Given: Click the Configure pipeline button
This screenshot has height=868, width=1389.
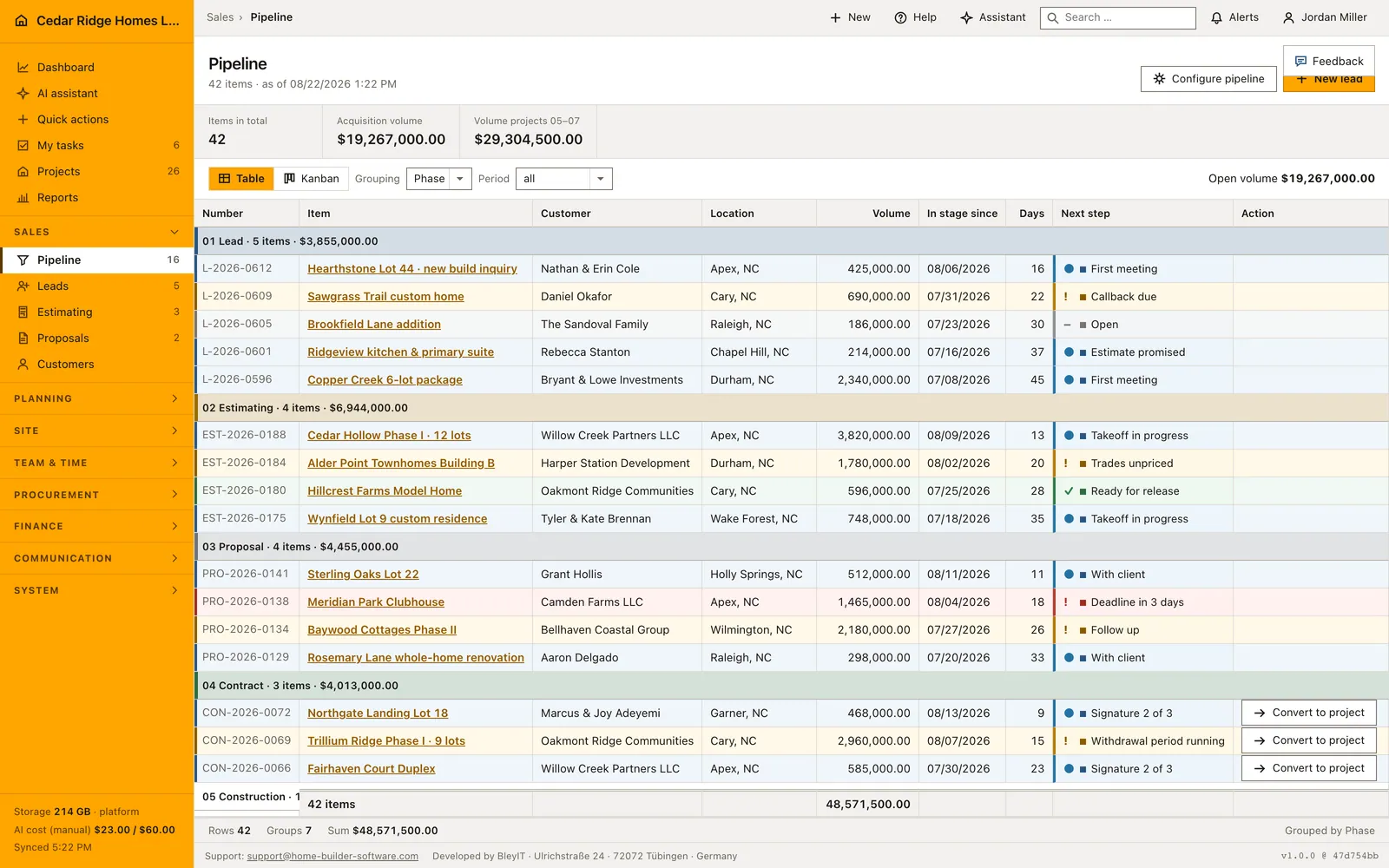Looking at the screenshot, I should [1208, 79].
